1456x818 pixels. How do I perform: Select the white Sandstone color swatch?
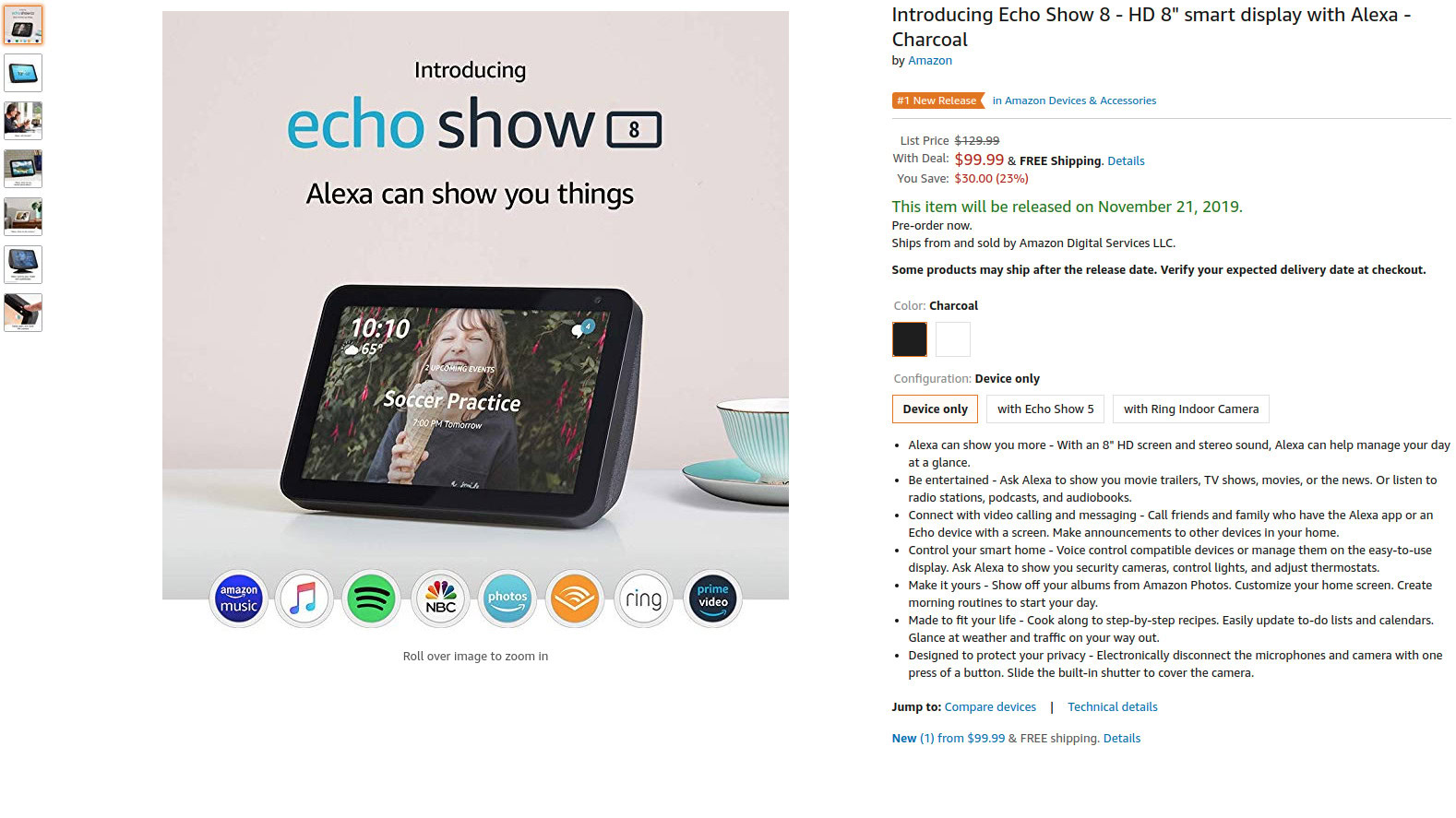(953, 339)
